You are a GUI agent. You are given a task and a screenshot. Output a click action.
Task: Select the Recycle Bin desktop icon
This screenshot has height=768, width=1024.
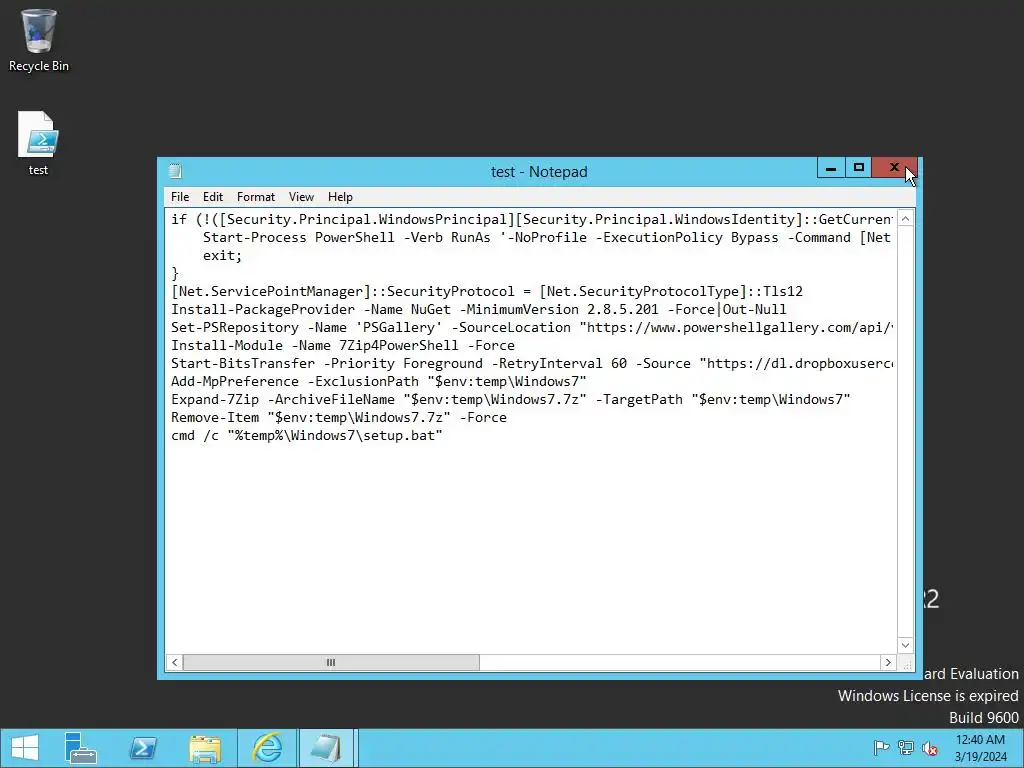(x=39, y=40)
